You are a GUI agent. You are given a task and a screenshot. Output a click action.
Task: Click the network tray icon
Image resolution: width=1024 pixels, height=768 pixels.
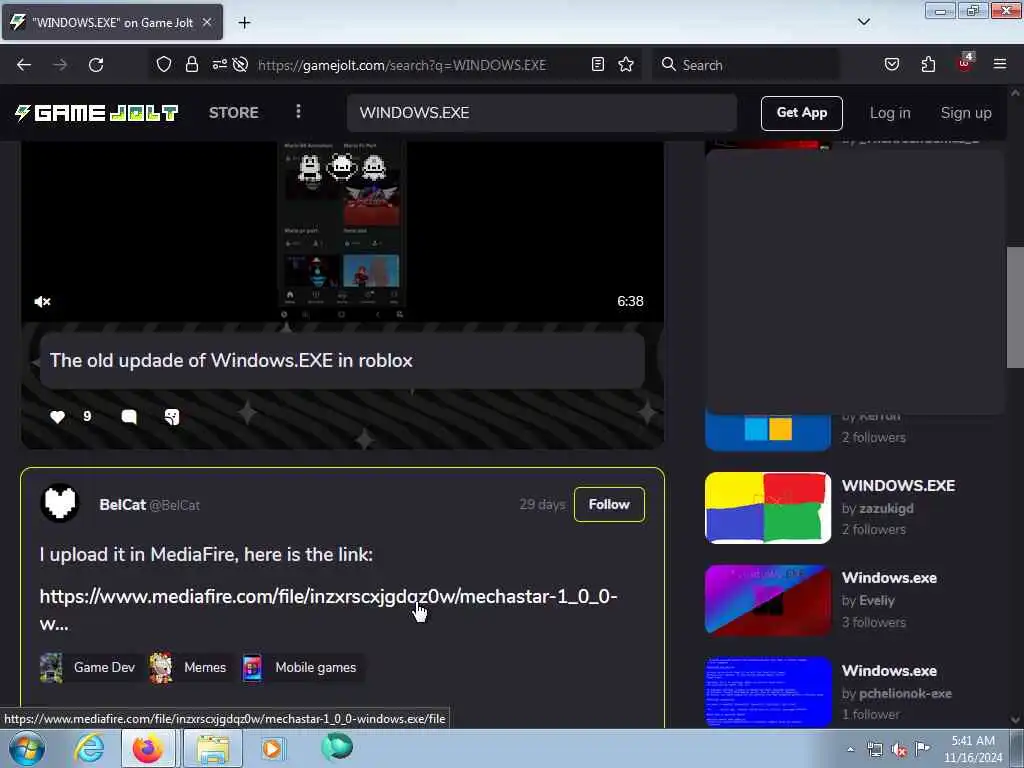[874, 749]
